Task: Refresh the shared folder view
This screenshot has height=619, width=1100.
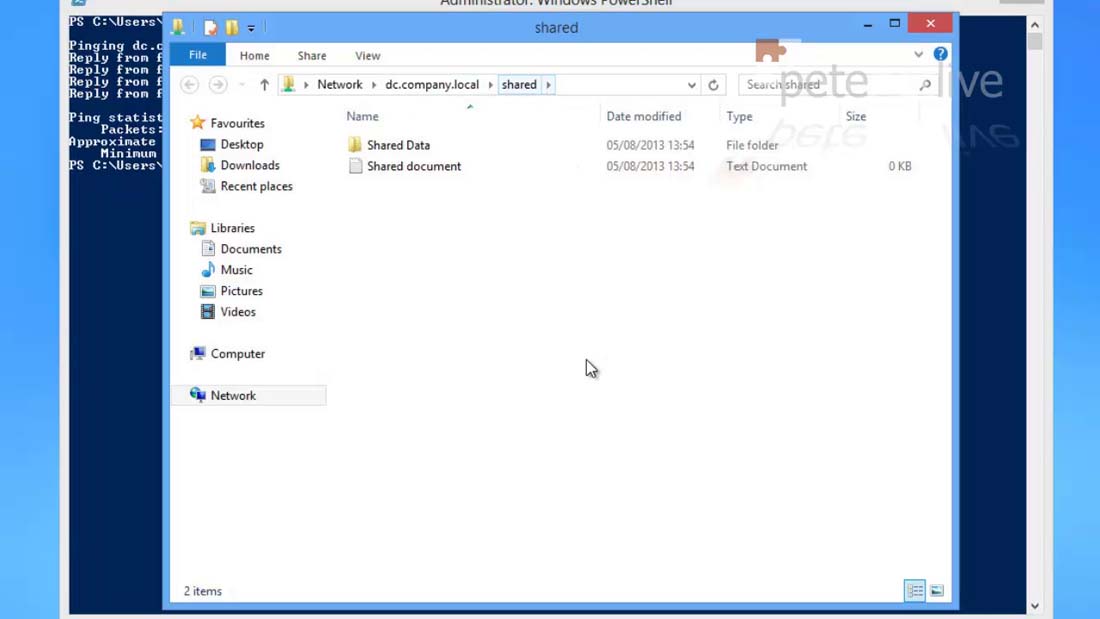Action: tap(713, 85)
